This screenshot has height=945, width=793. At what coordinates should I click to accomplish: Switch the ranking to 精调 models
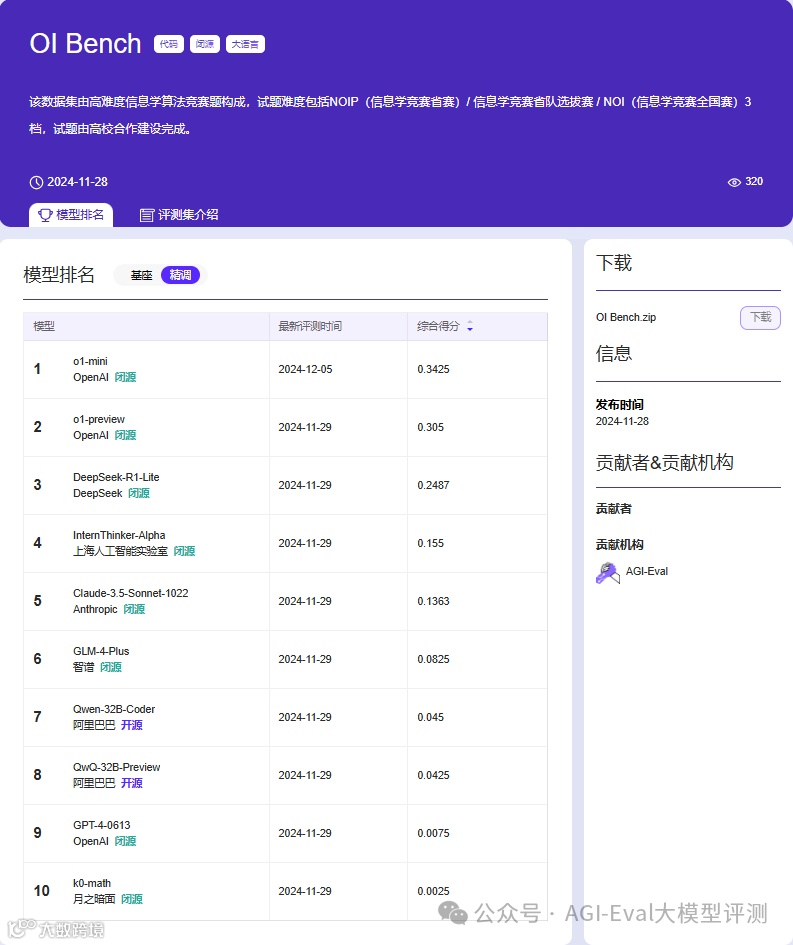tap(180, 275)
